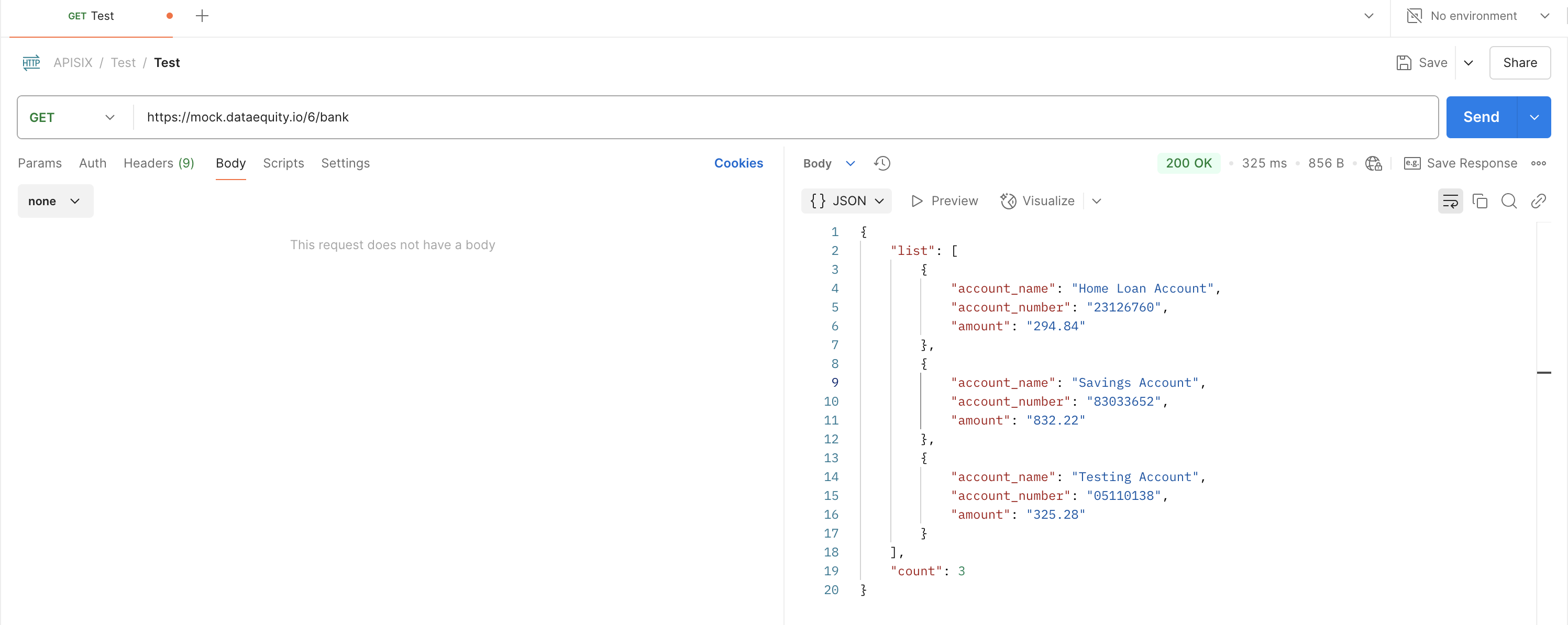The width and height of the screenshot is (1568, 625).
Task: Open the Scripts tab
Action: tap(283, 163)
